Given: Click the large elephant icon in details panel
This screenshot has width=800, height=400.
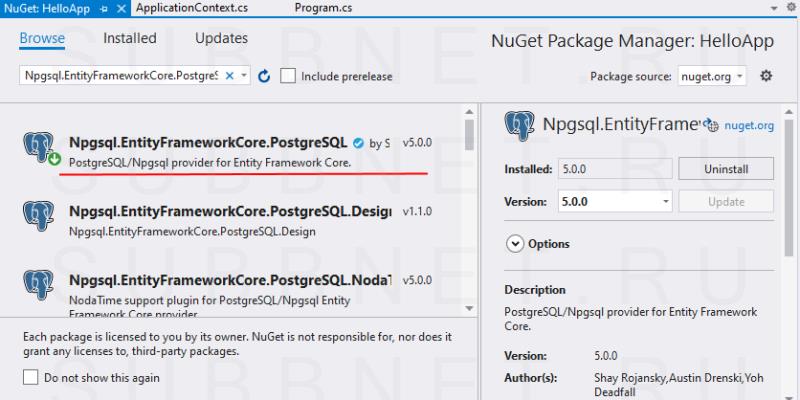Looking at the screenshot, I should (x=520, y=125).
